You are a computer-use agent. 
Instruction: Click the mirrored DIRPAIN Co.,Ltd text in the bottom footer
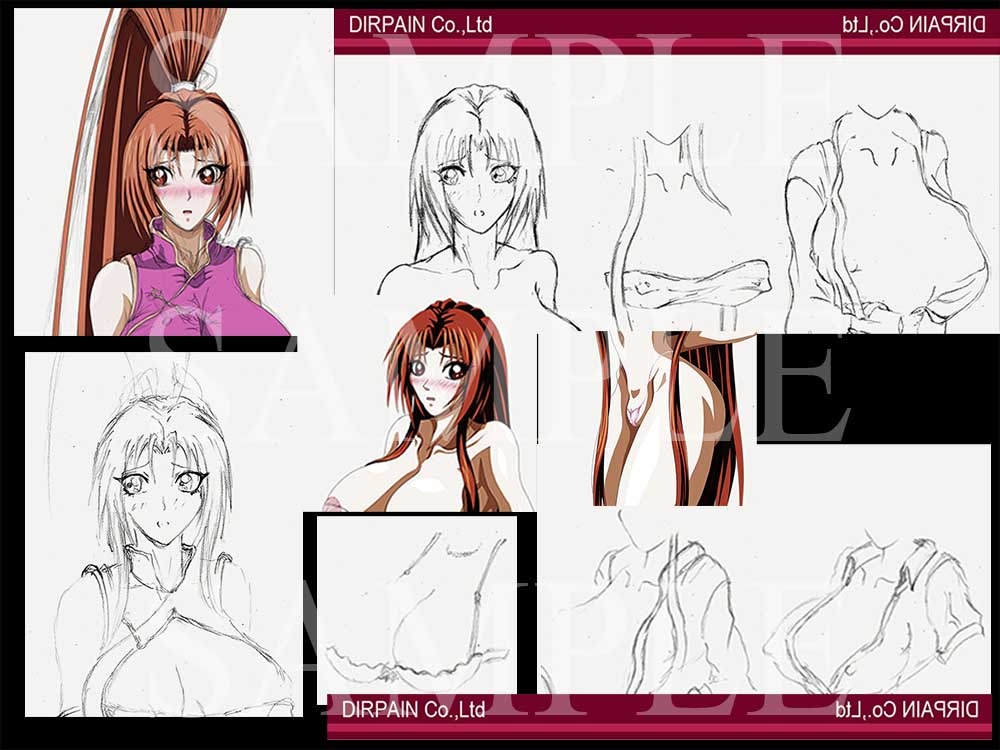tap(907, 710)
